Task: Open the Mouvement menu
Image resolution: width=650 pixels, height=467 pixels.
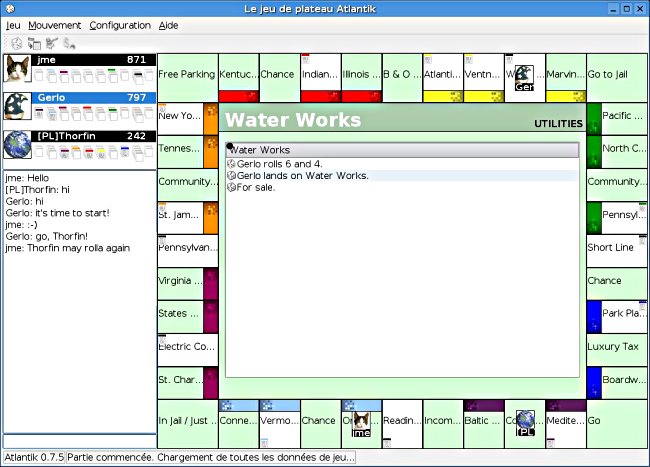Action: click(x=54, y=25)
